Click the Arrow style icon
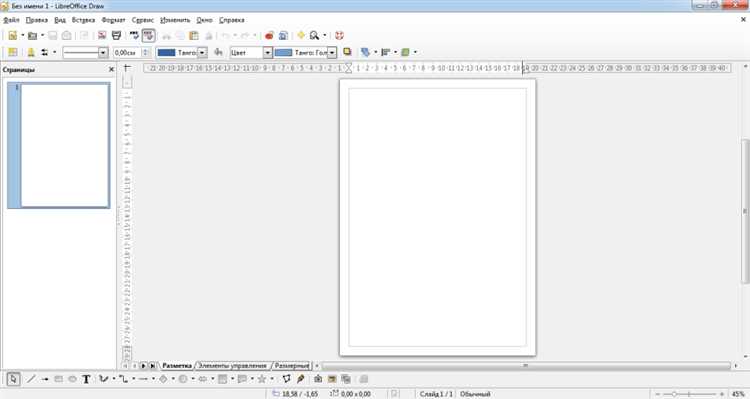 [x=44, y=53]
